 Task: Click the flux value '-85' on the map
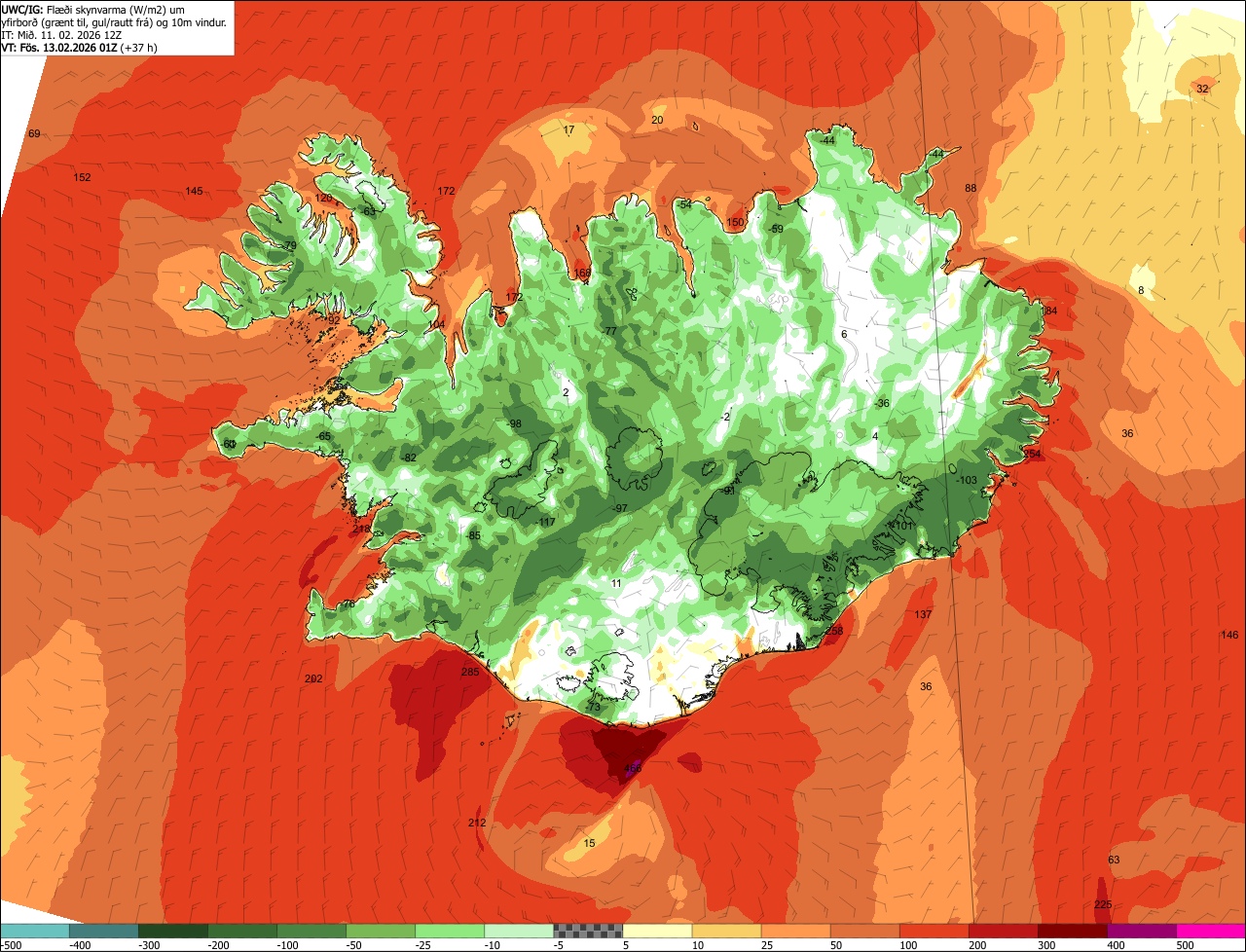point(473,535)
